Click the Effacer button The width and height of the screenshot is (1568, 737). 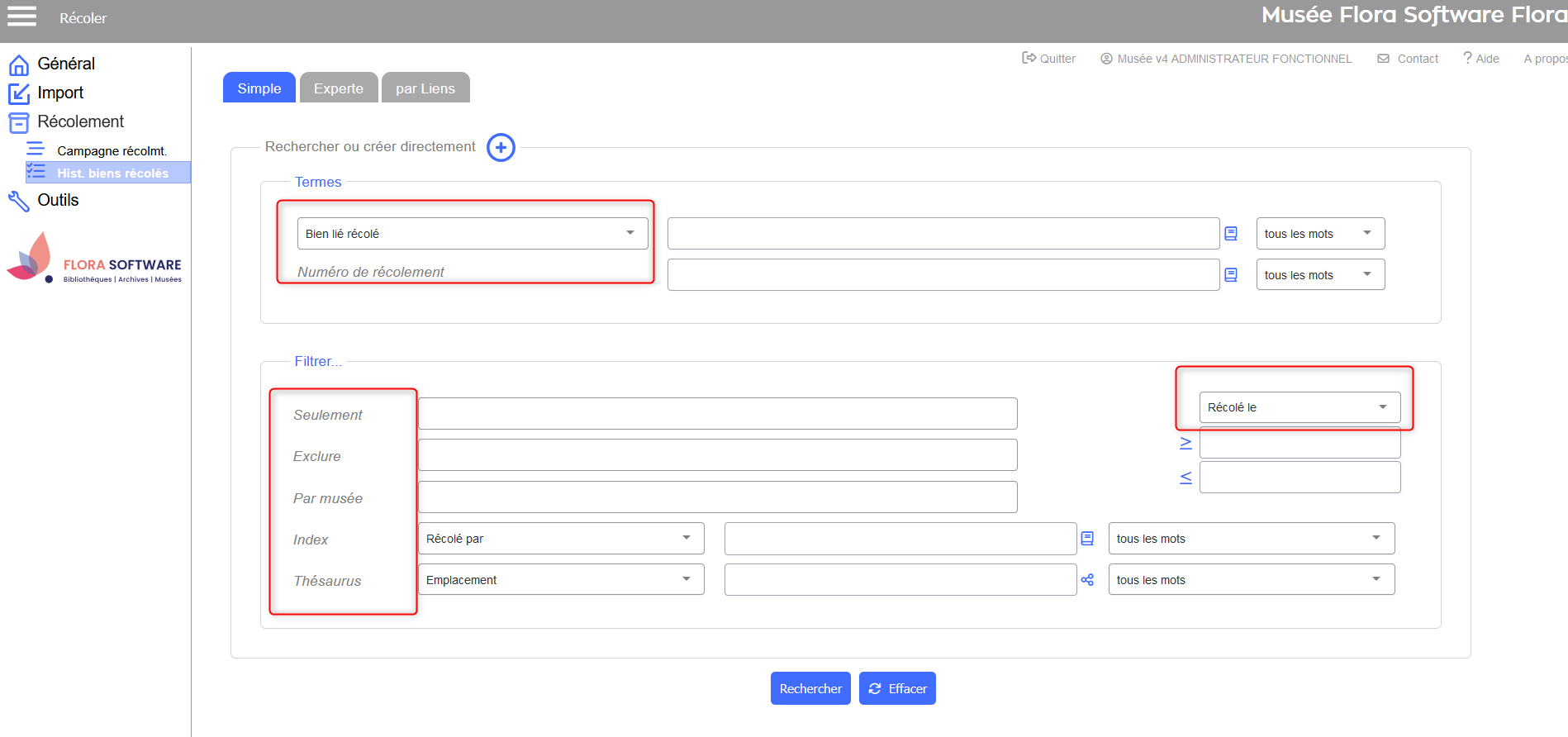(x=897, y=688)
